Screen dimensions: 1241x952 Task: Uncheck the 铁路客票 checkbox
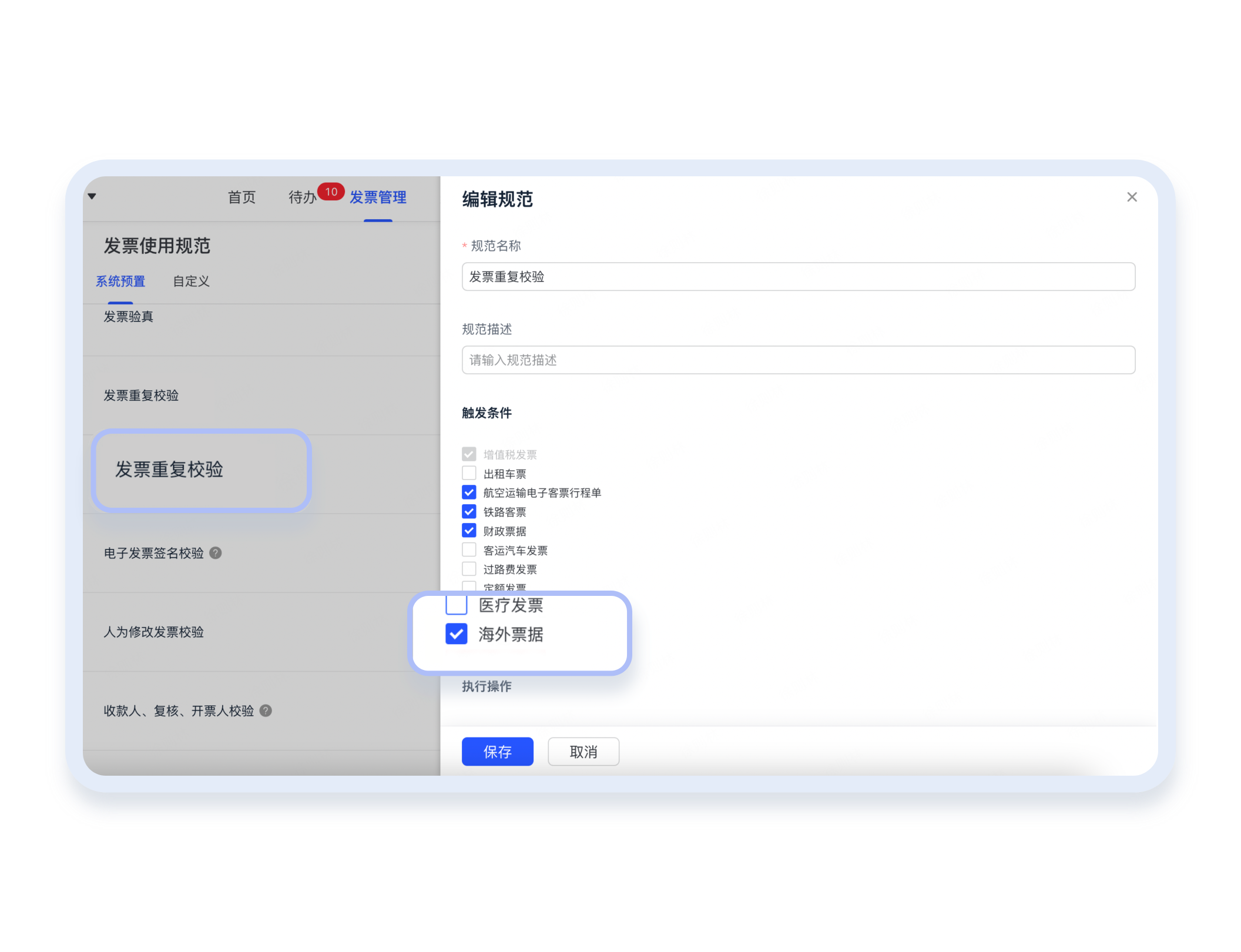(x=469, y=512)
